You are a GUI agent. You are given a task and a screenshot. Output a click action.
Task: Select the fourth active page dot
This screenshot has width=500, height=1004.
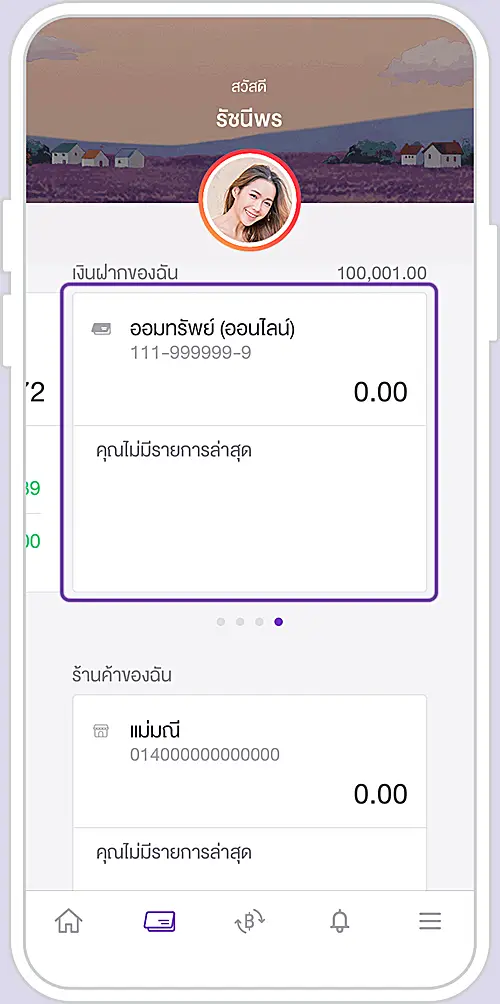tap(278, 622)
